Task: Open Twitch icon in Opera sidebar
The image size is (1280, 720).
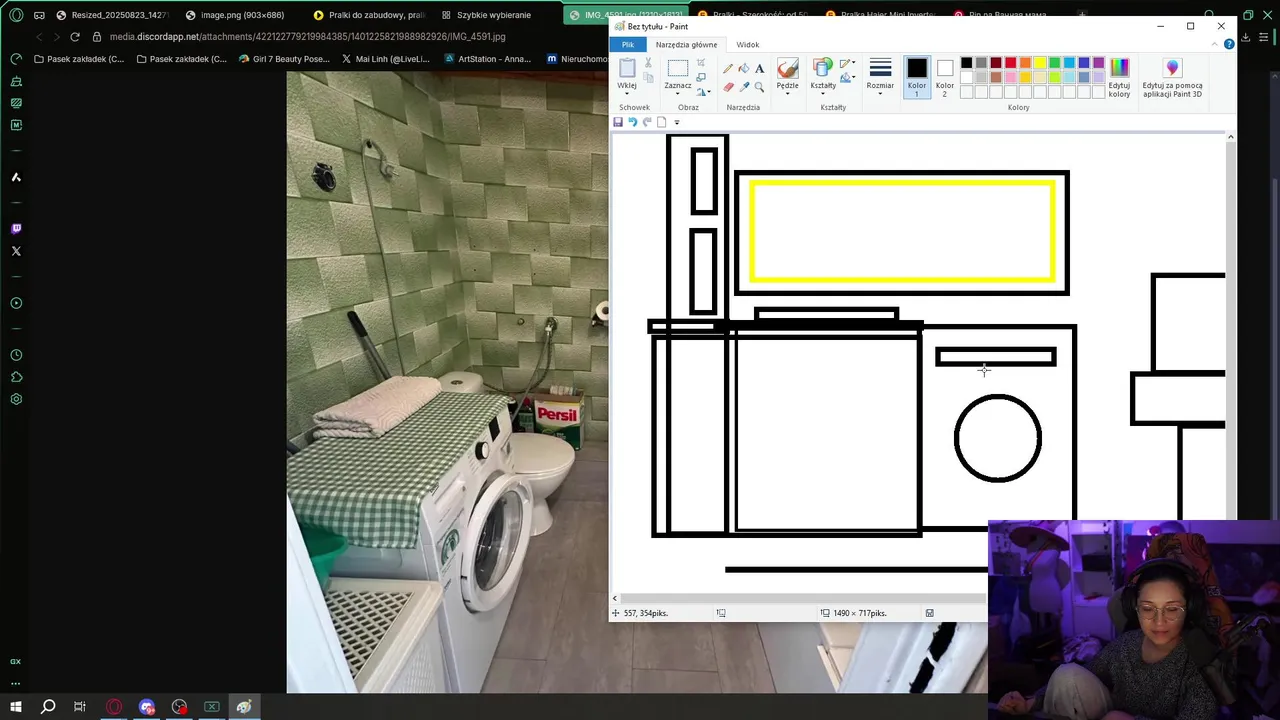Action: (x=16, y=229)
